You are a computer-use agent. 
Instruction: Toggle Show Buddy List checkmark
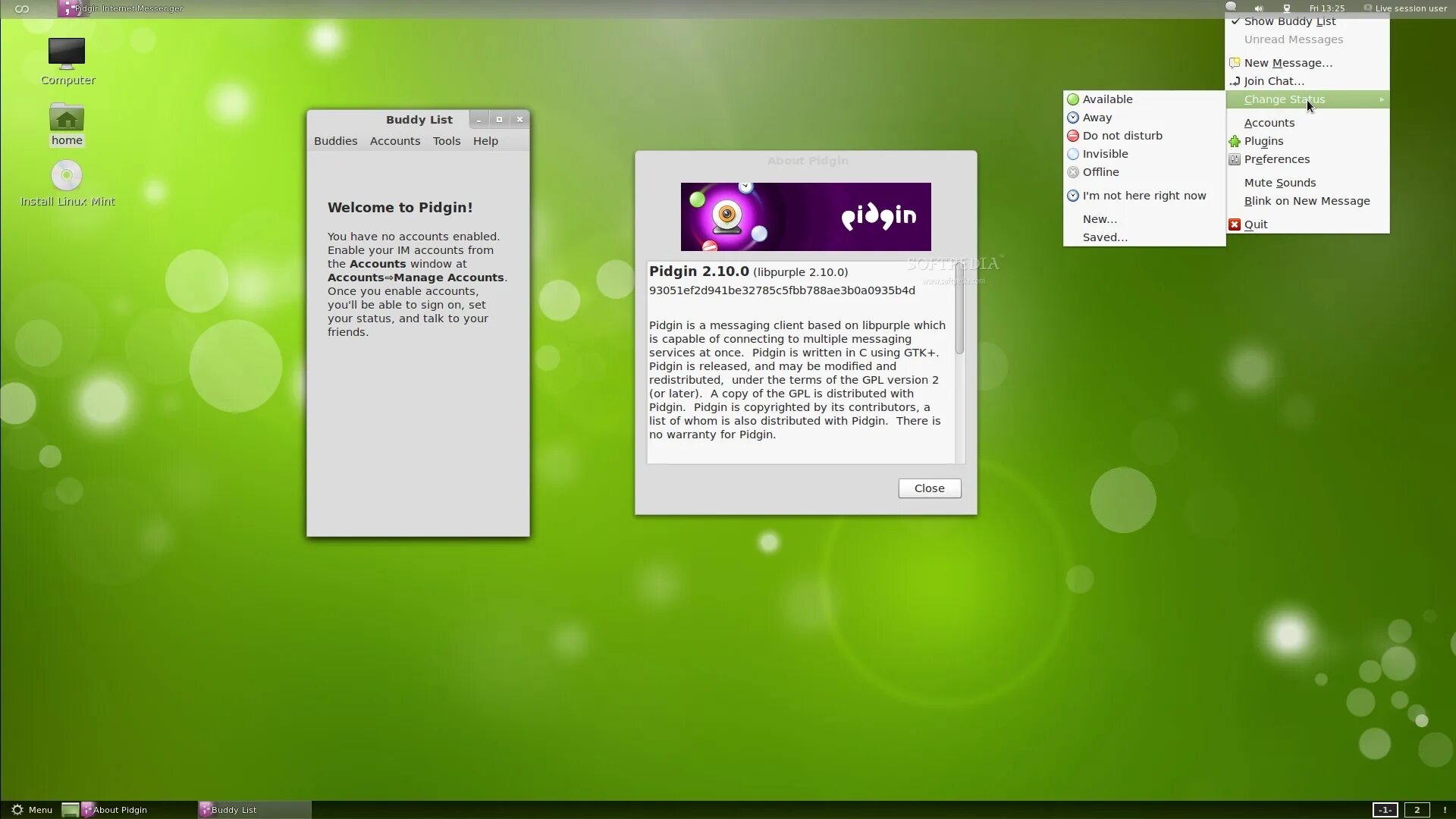[1289, 22]
